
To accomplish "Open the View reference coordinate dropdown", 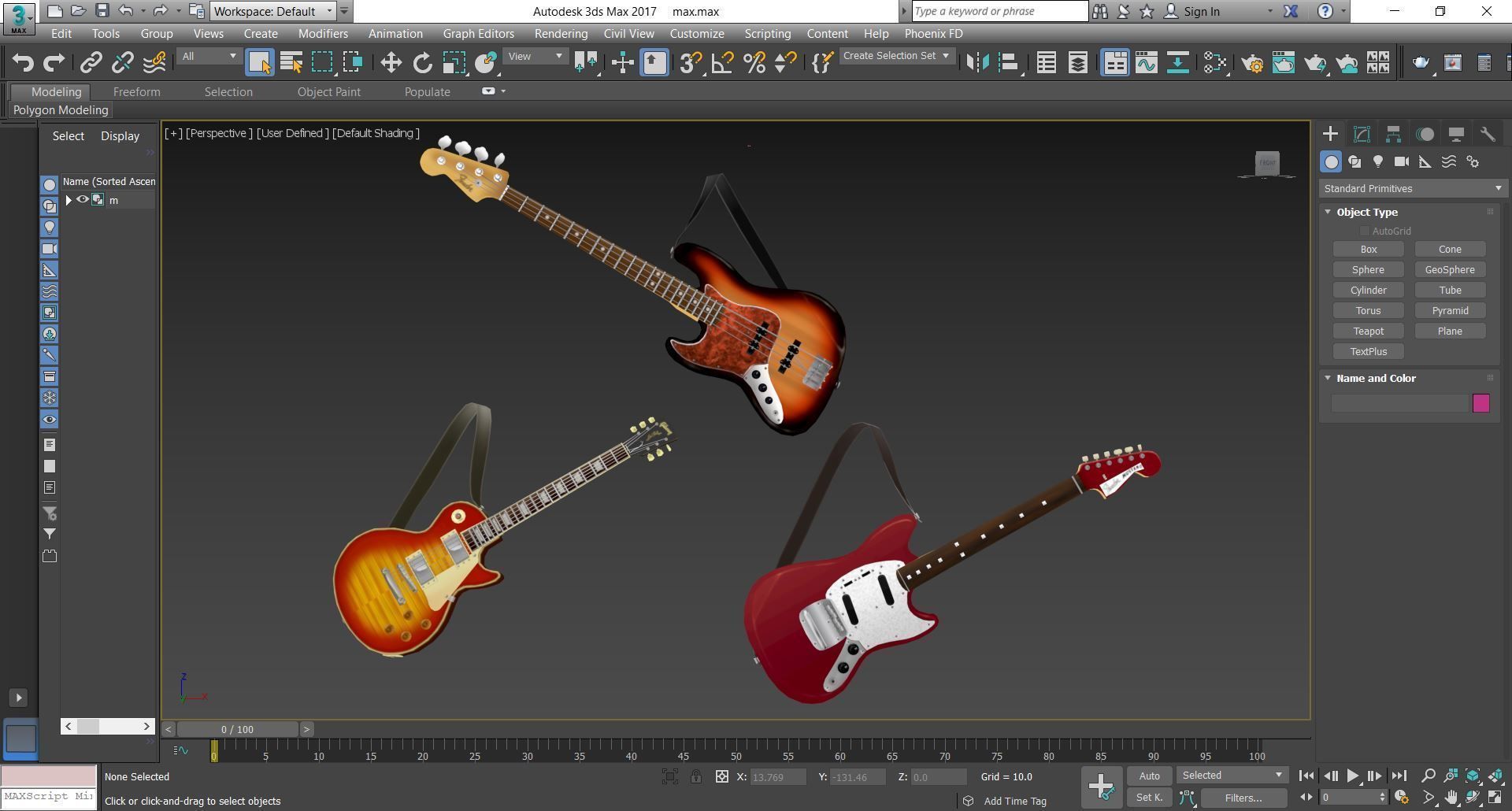I will click(x=535, y=56).
